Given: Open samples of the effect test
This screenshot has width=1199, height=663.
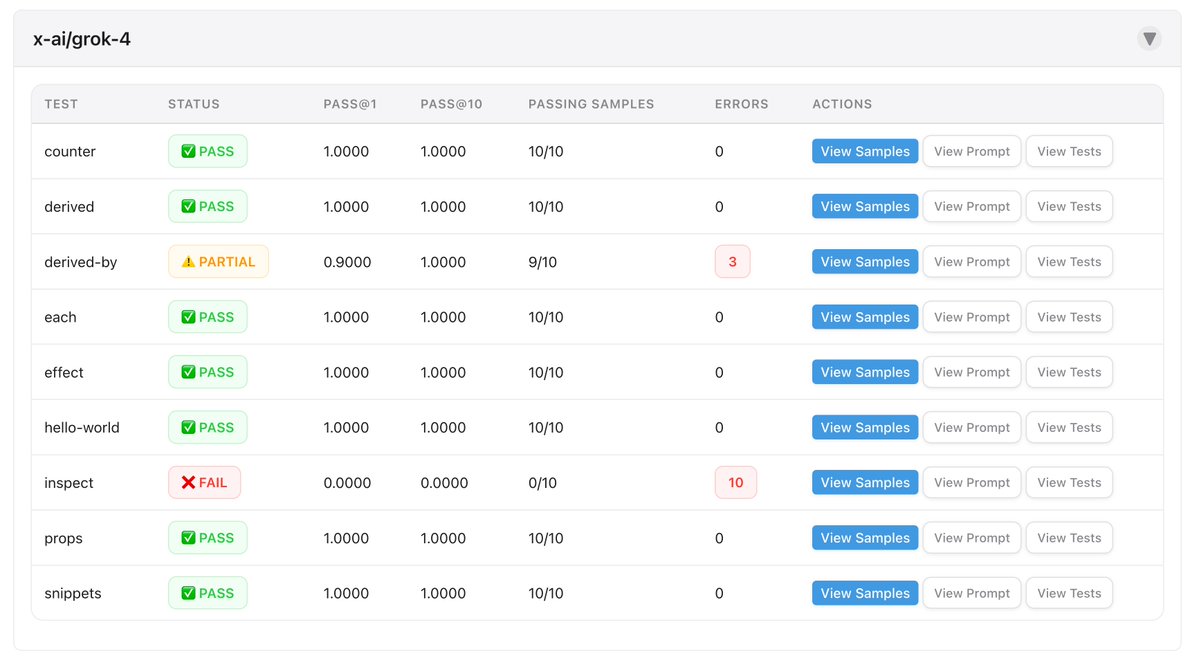Looking at the screenshot, I should pos(865,372).
